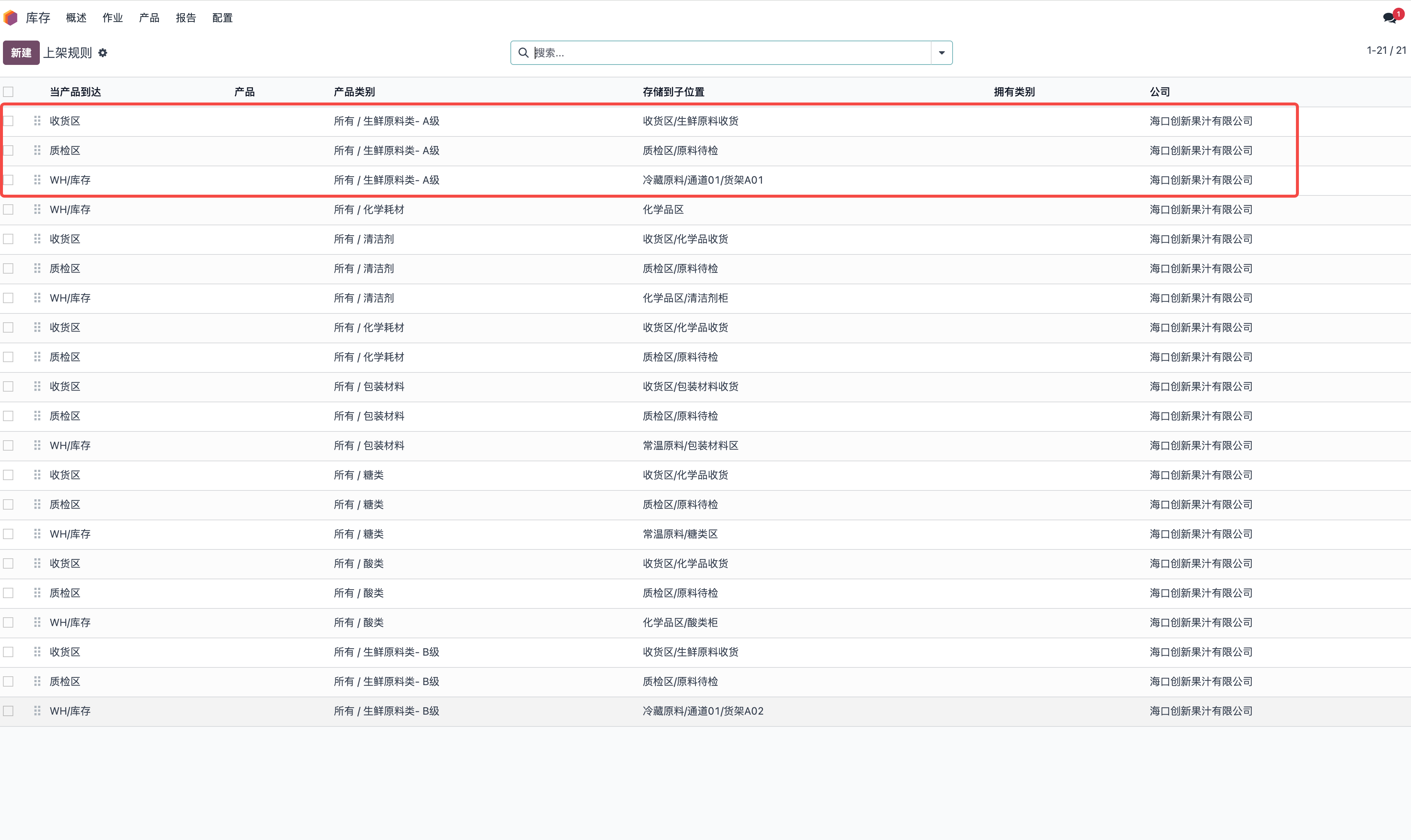Screen dimensions: 1411x840
Task: Open cell 化学品区/清洁剂柜
Action: pos(686,298)
